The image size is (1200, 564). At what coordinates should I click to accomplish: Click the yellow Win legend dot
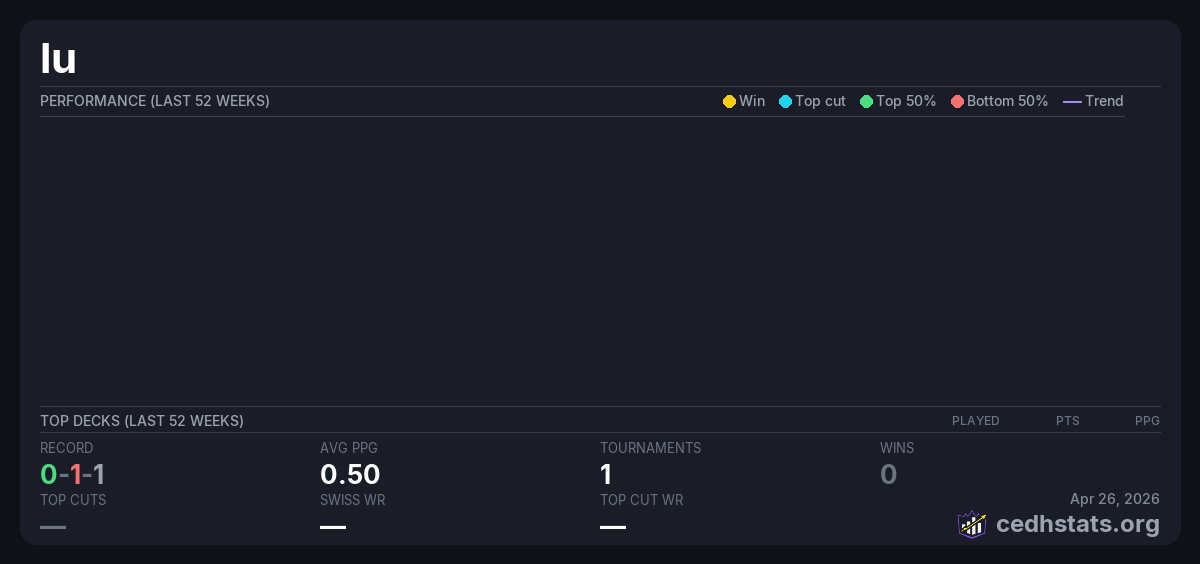click(729, 101)
